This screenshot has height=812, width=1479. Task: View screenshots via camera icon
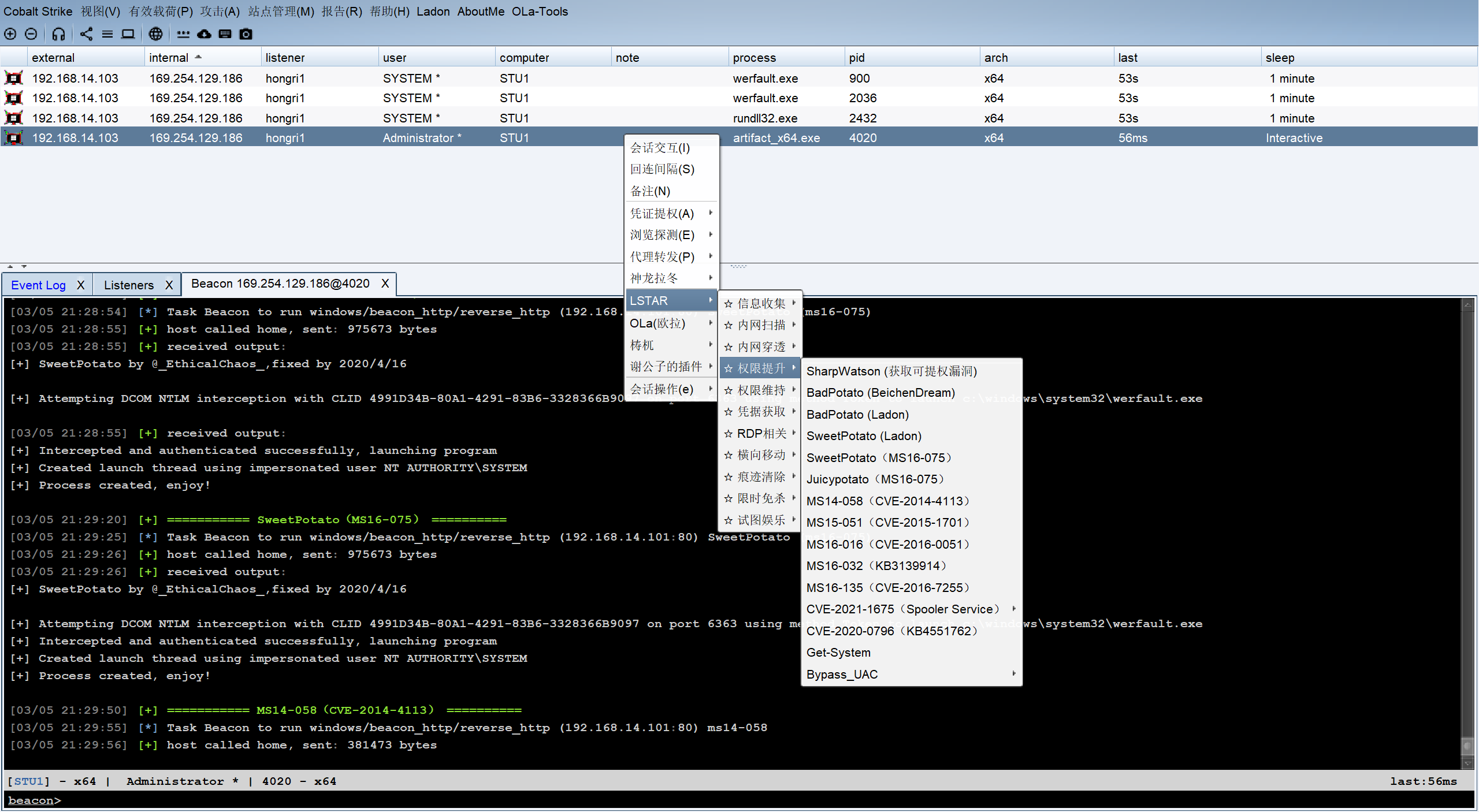[246, 34]
